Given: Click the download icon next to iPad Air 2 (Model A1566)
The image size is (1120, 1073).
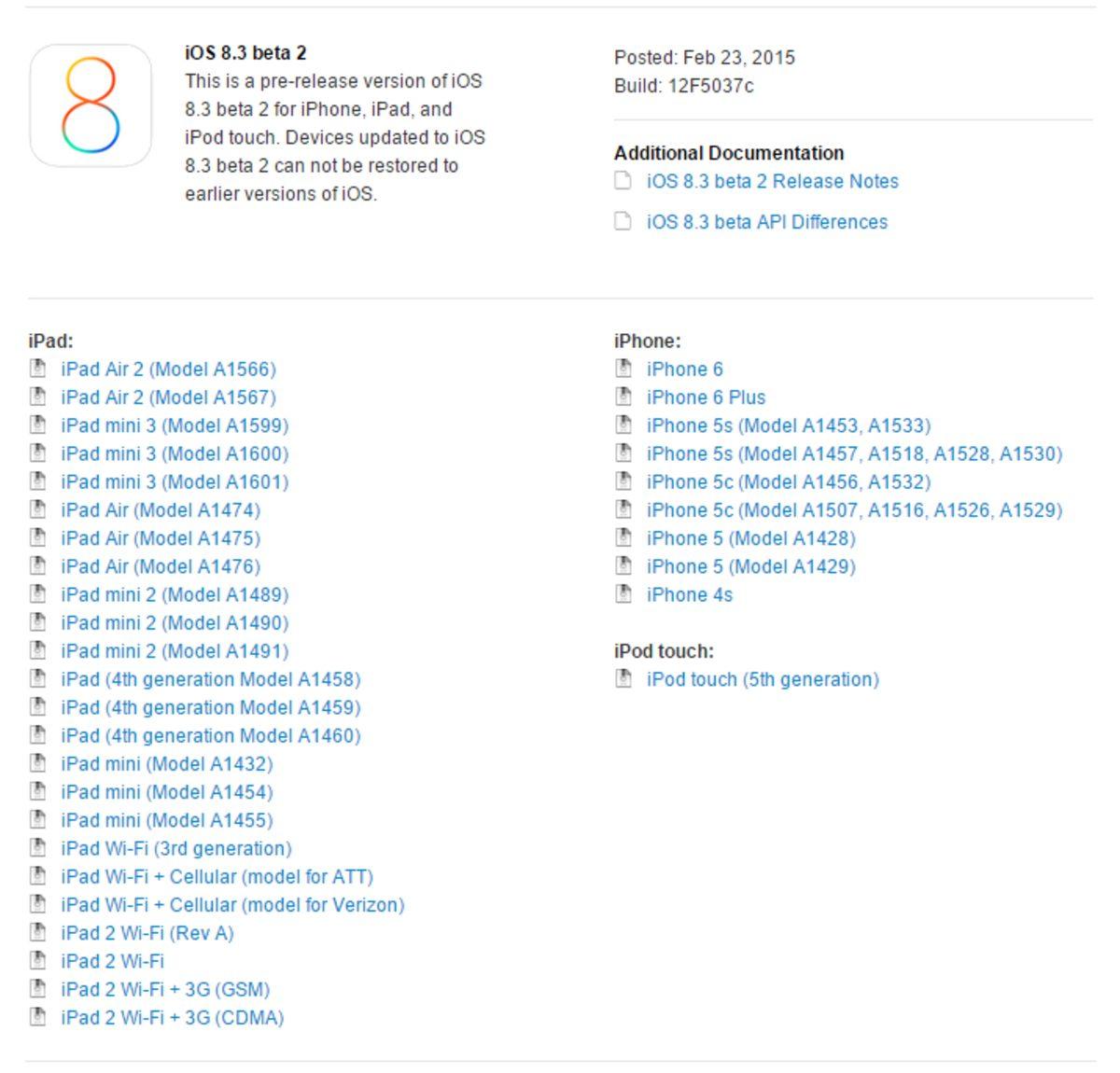Looking at the screenshot, I should point(38,369).
